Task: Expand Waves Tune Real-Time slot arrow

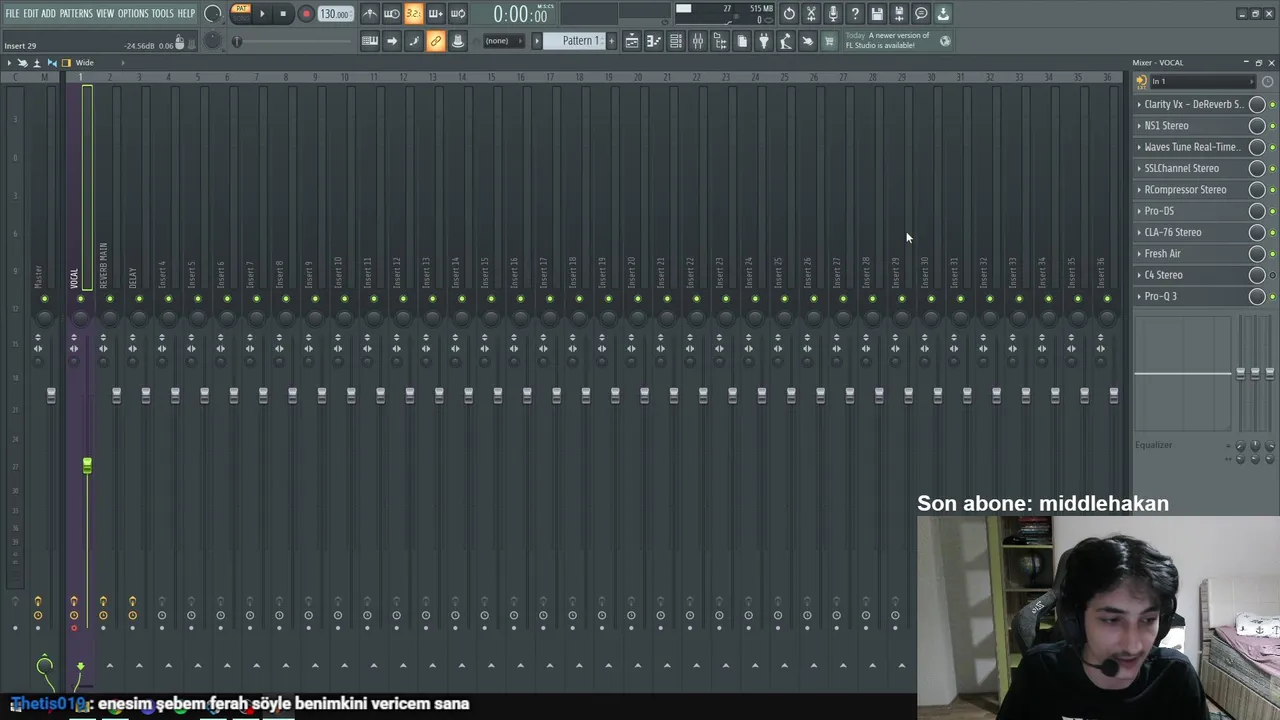Action: tap(1139, 147)
